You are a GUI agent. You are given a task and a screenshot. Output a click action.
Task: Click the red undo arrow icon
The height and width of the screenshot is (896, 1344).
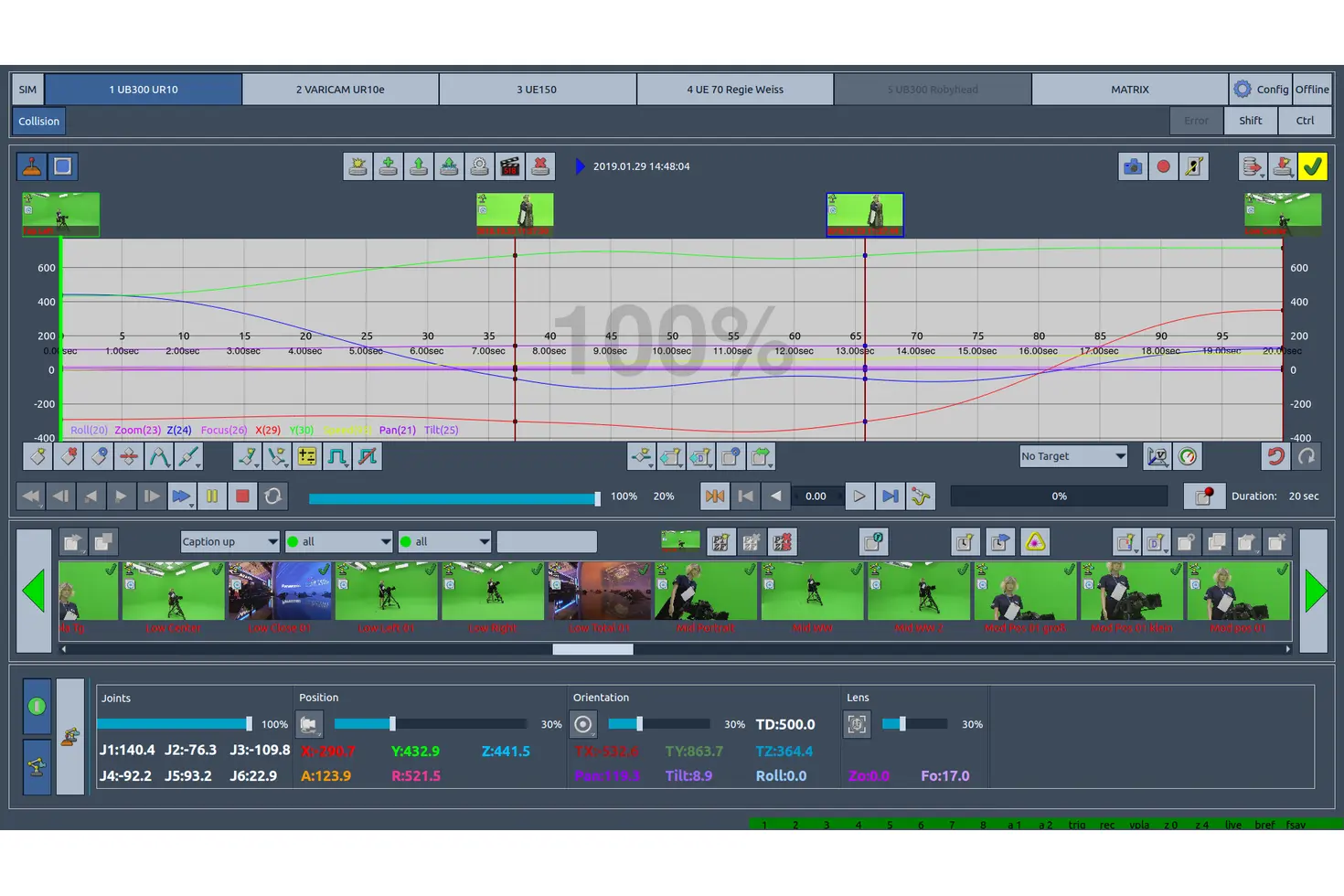[x=1275, y=456]
